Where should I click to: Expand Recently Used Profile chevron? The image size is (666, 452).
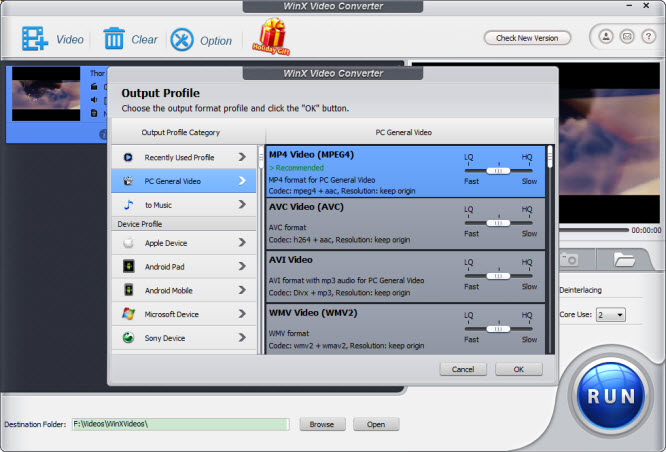[242, 157]
